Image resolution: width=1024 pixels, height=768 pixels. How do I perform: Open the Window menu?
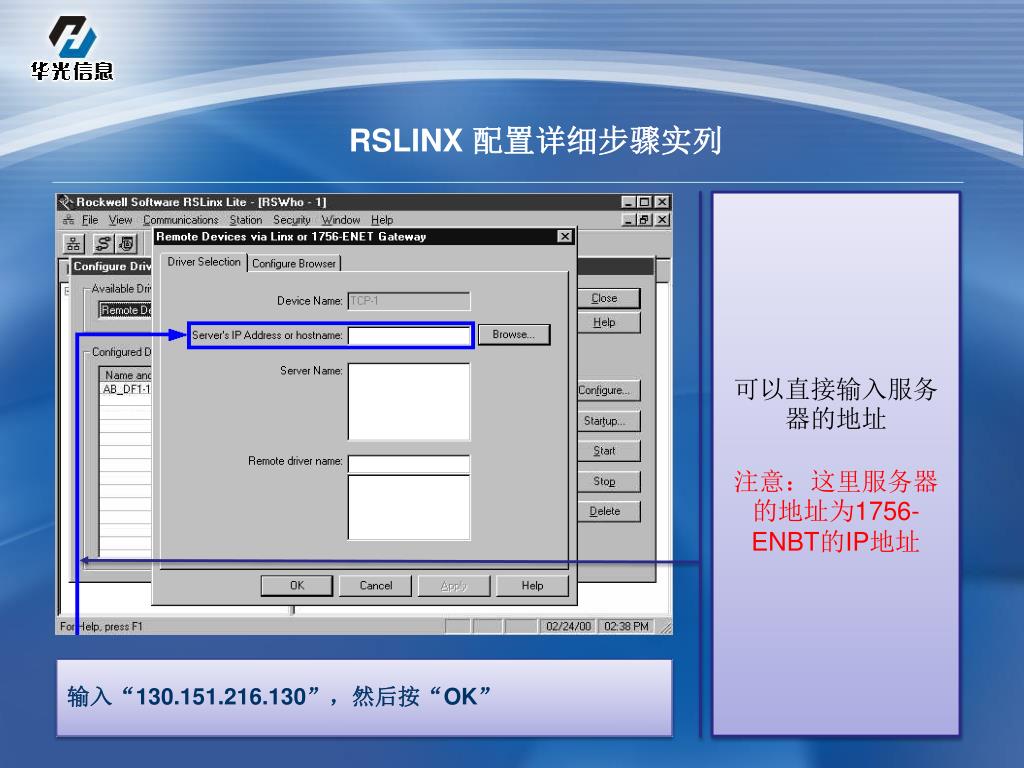(341, 220)
